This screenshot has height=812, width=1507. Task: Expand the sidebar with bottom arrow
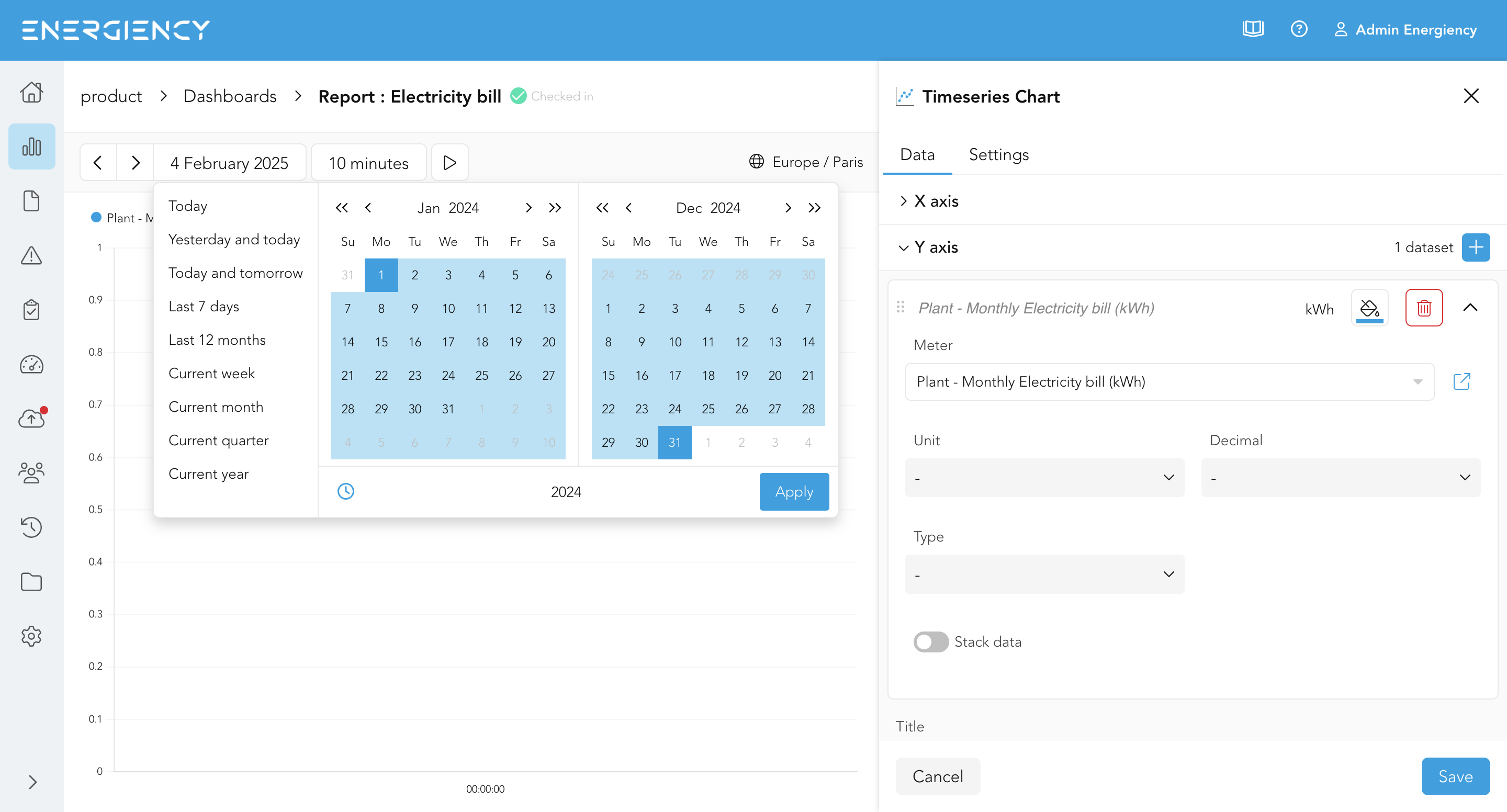point(33,782)
